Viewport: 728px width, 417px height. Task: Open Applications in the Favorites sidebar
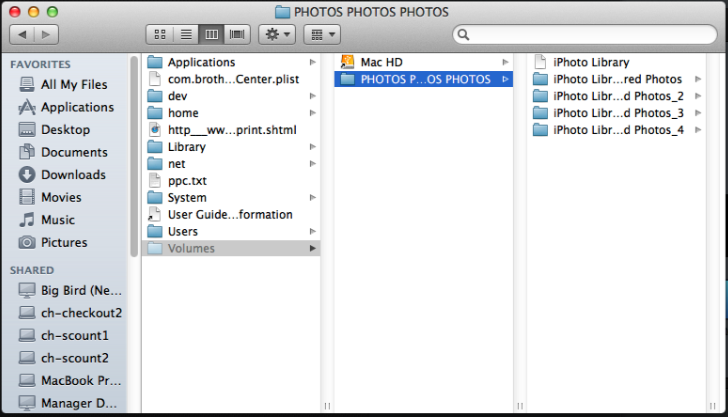coord(66,107)
